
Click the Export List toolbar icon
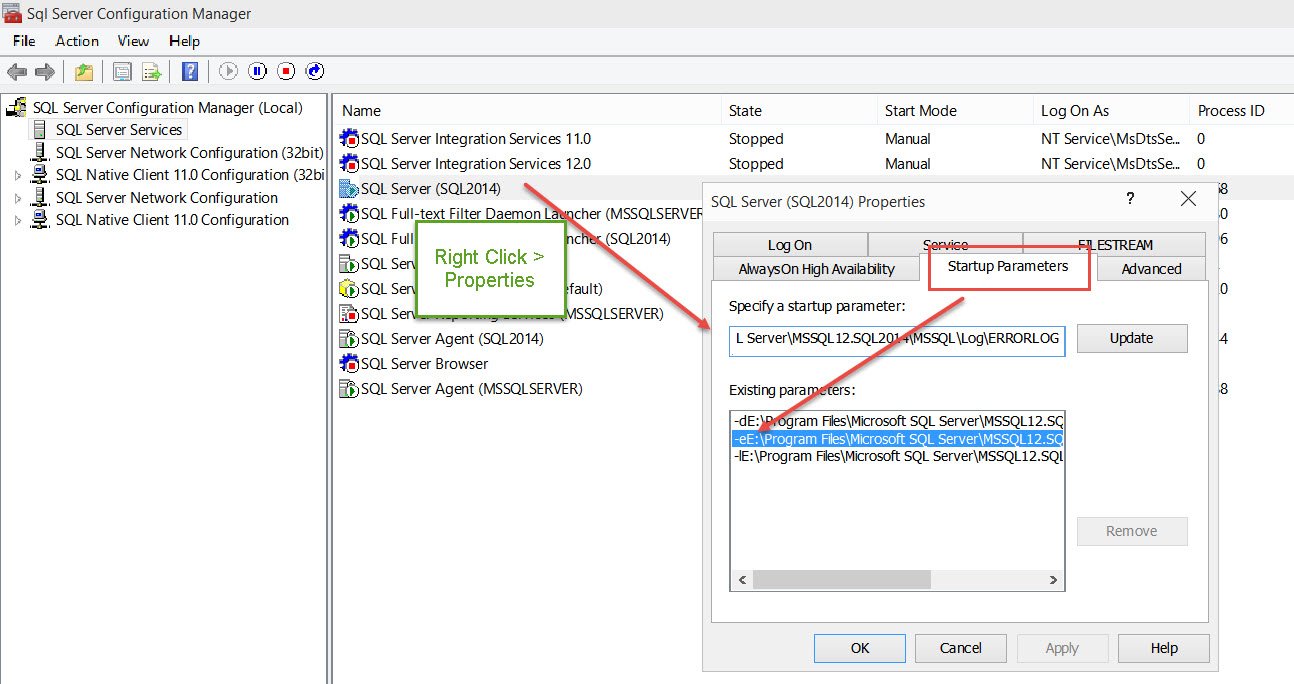[x=151, y=72]
